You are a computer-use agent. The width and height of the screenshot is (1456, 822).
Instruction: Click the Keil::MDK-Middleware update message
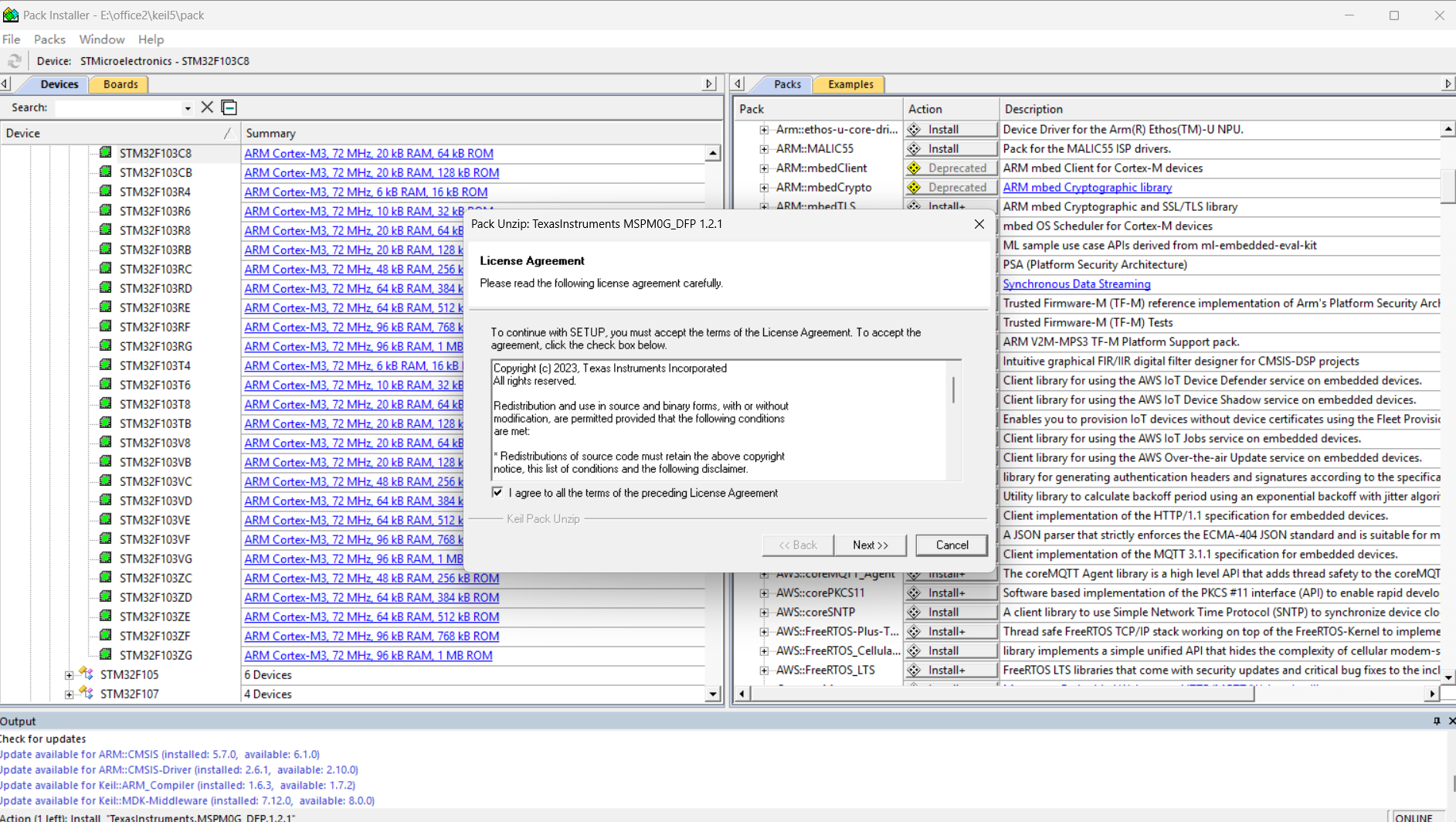click(x=187, y=800)
